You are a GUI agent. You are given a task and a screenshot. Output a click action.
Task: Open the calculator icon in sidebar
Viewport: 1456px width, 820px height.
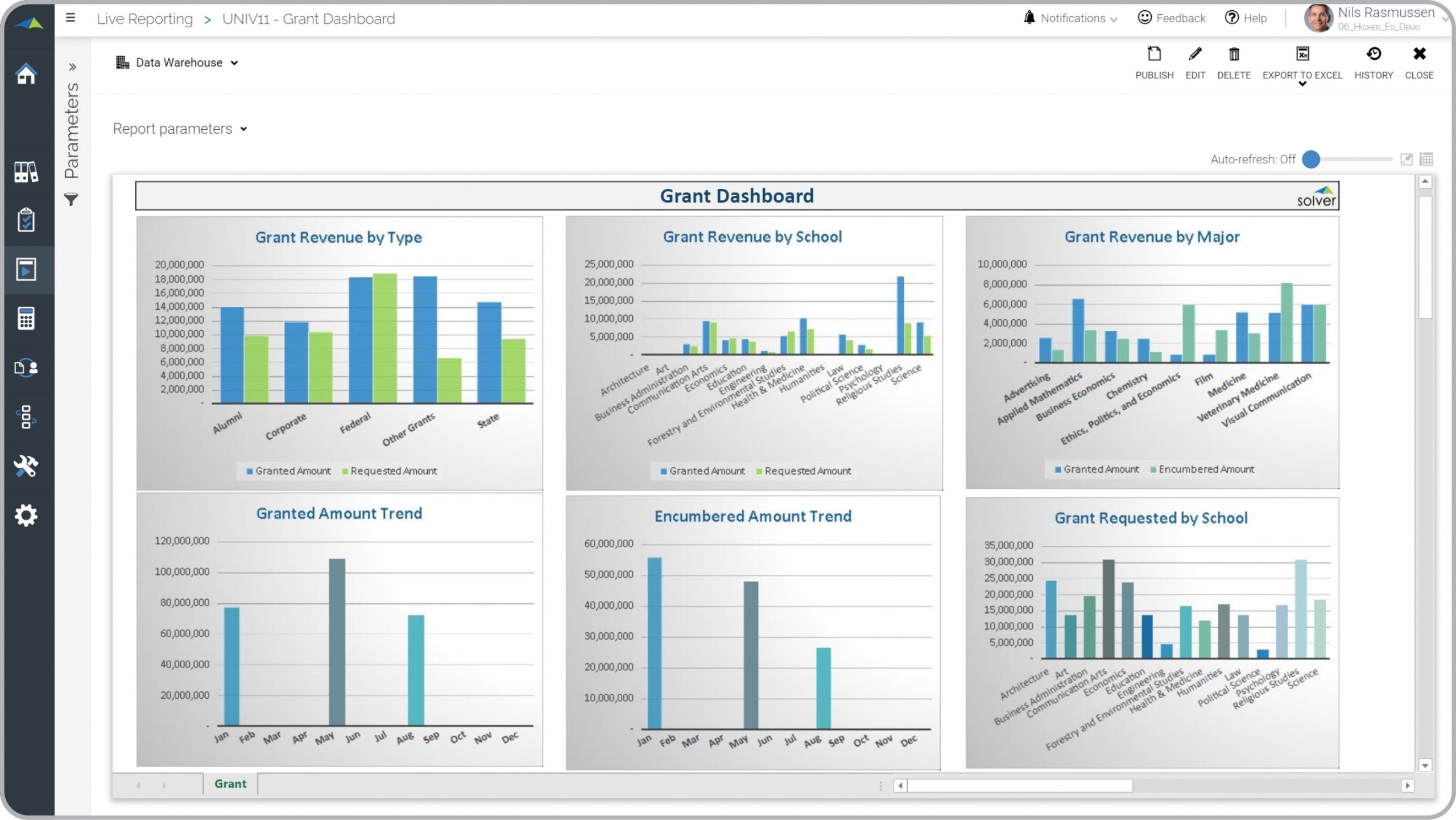26,319
